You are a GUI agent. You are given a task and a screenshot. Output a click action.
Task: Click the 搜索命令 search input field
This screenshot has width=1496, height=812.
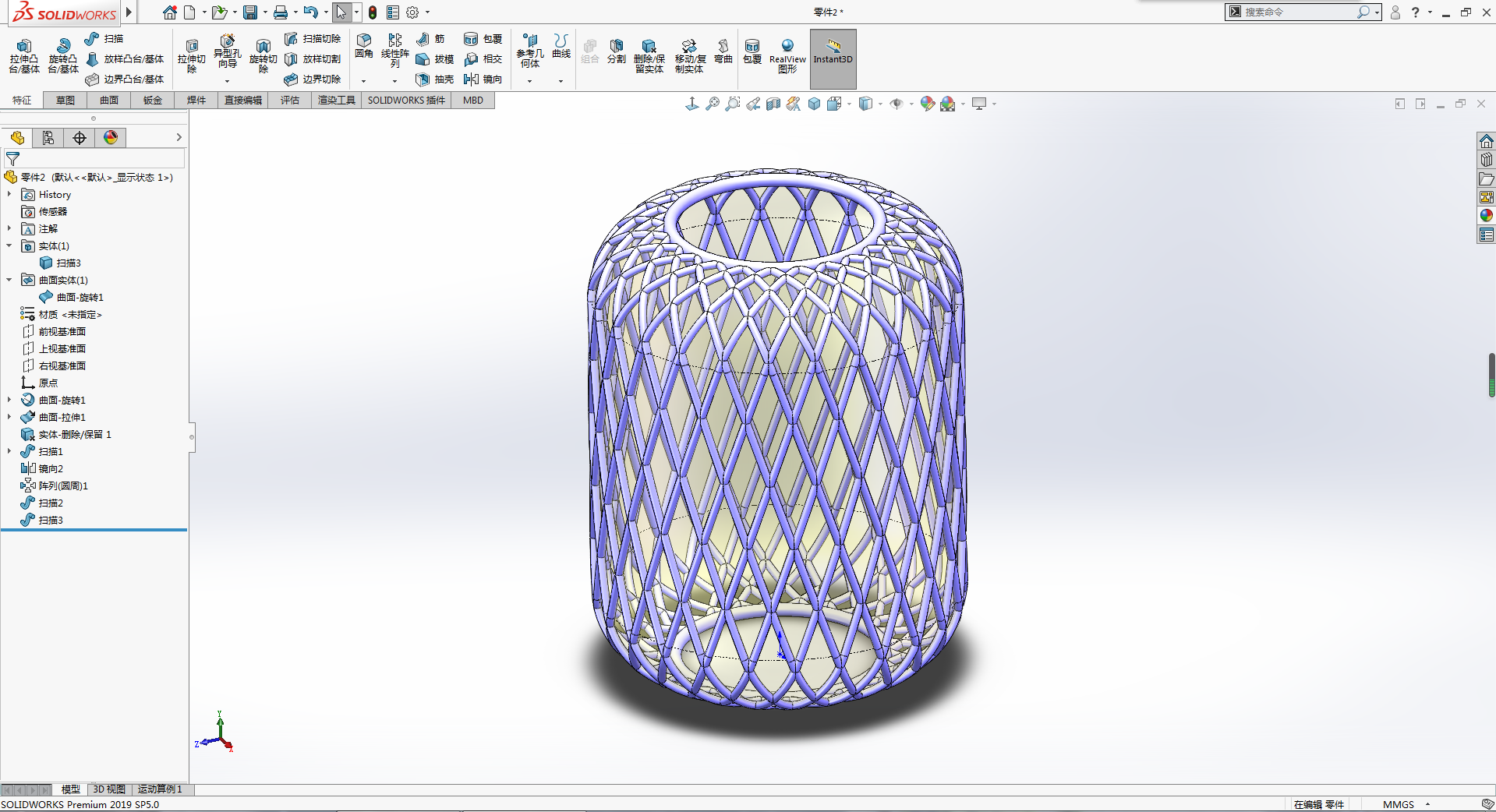(x=1298, y=12)
